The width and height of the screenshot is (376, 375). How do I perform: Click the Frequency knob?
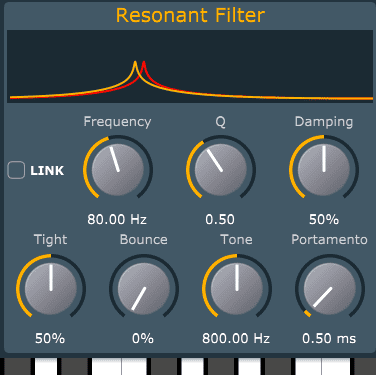[118, 170]
